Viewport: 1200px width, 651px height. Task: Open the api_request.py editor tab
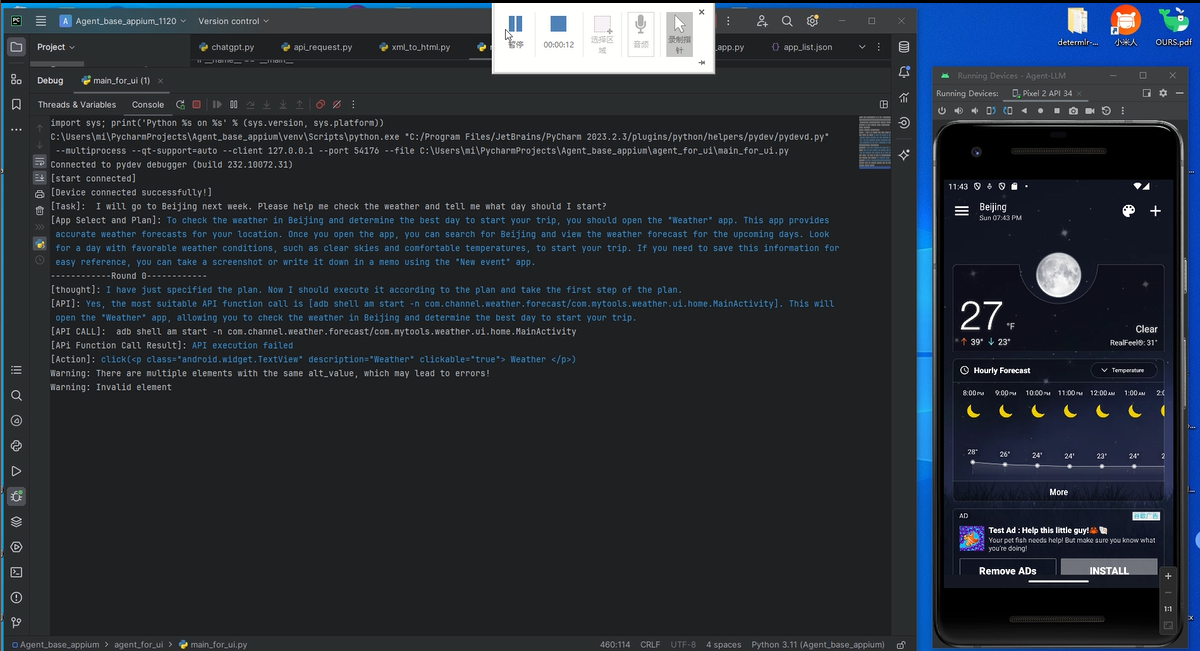pos(315,47)
